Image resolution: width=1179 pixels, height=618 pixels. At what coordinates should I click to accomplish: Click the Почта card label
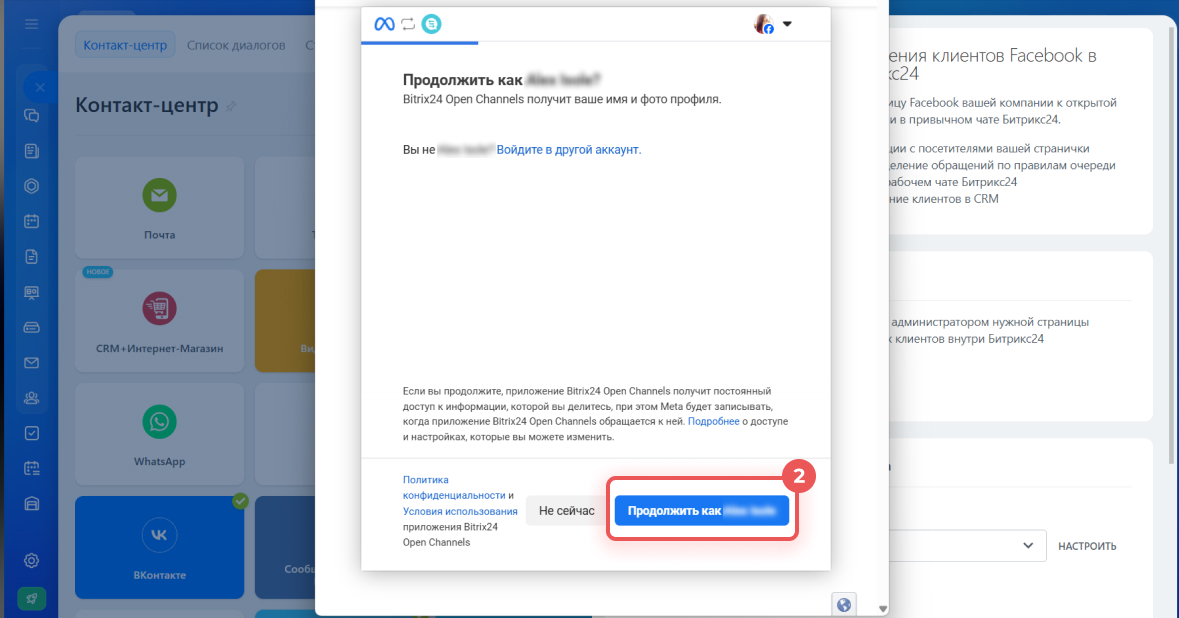(159, 235)
